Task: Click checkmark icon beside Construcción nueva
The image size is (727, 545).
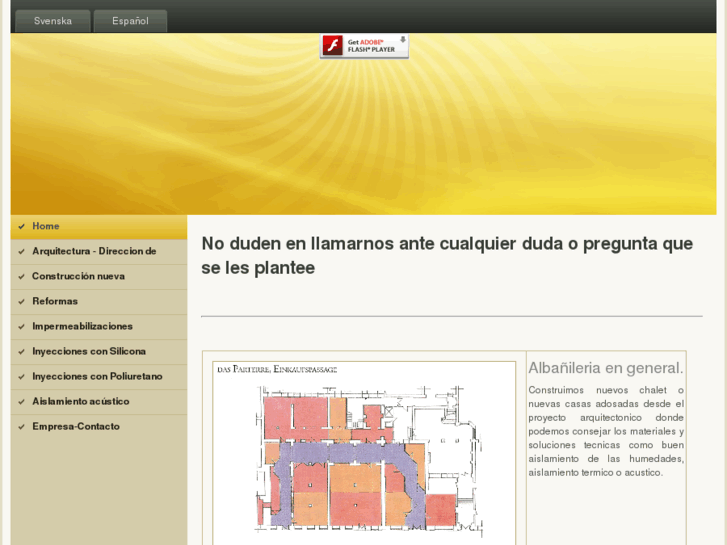Action: coord(21,277)
